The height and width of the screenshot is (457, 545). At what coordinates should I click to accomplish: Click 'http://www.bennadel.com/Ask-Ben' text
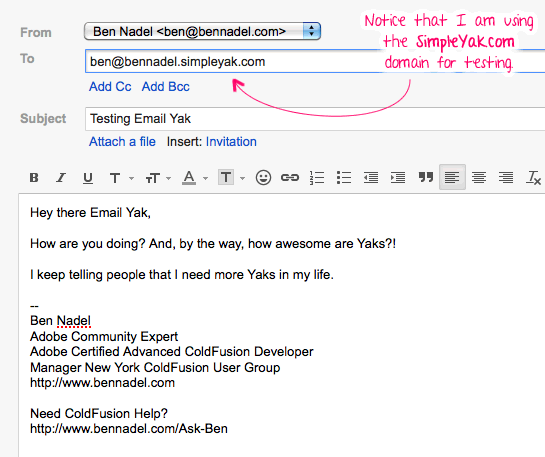coord(129,429)
